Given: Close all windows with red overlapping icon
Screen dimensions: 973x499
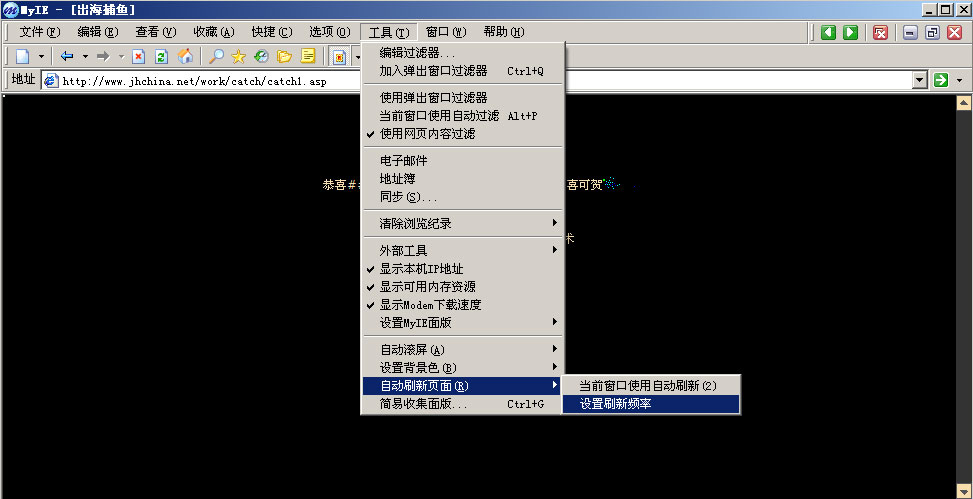Looking at the screenshot, I should tap(880, 32).
